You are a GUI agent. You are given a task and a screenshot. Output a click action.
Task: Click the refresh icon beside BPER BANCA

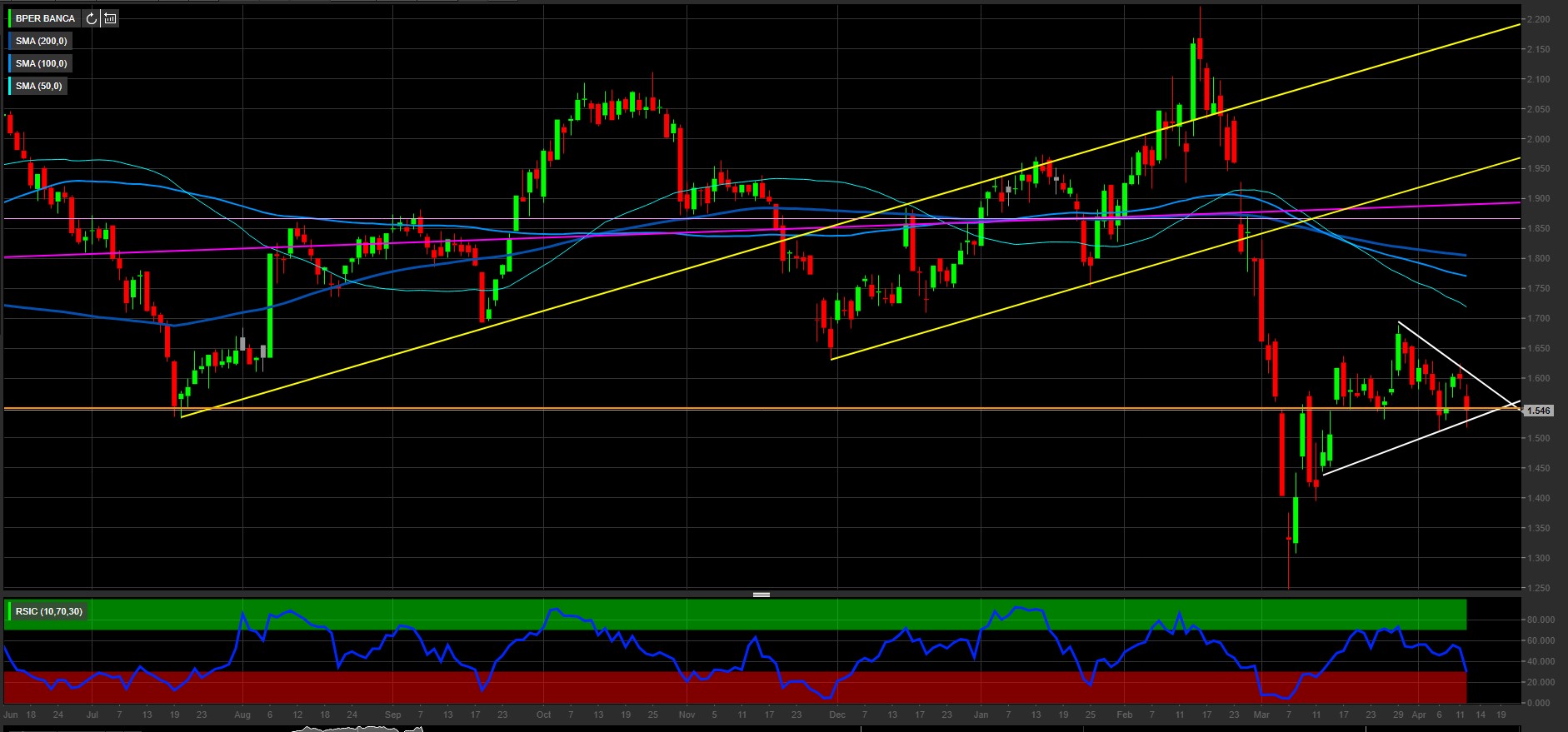click(92, 18)
